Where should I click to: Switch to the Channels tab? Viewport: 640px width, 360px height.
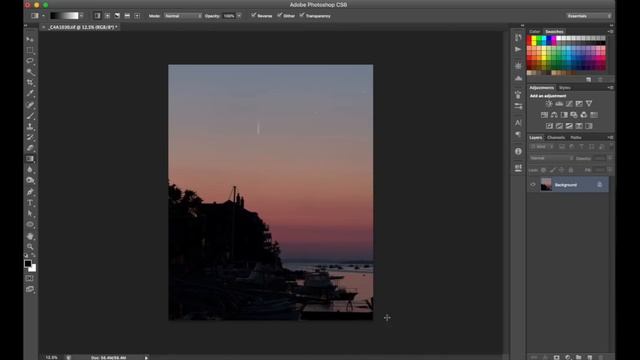click(x=556, y=138)
